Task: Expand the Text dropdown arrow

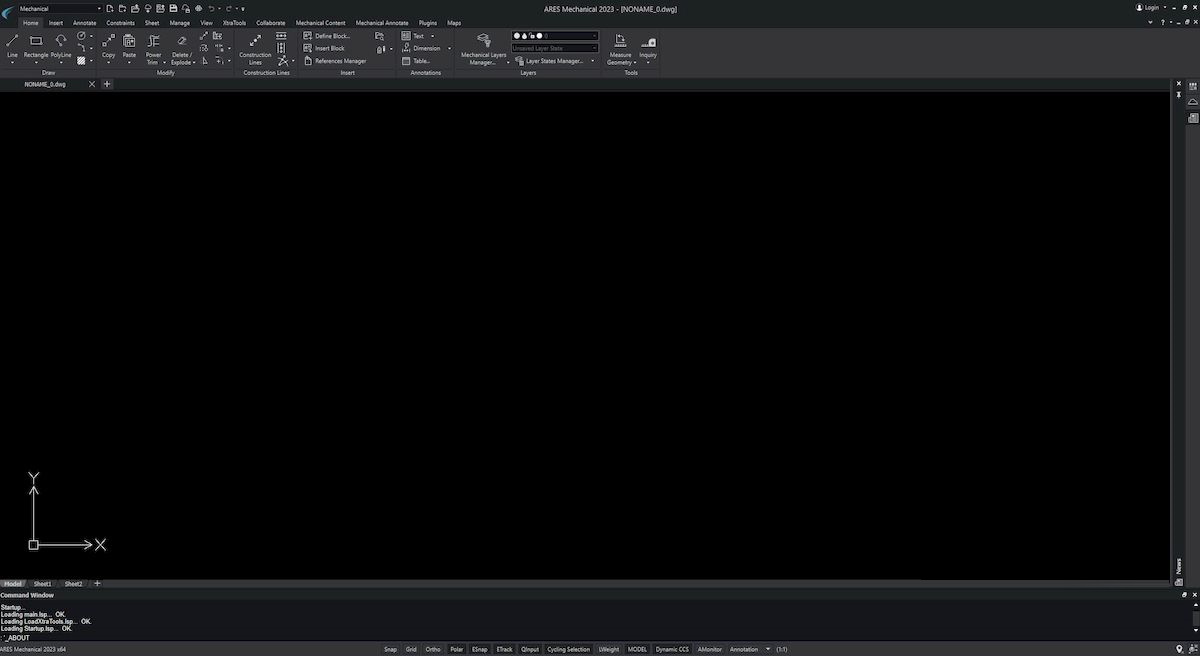Action: (x=432, y=36)
